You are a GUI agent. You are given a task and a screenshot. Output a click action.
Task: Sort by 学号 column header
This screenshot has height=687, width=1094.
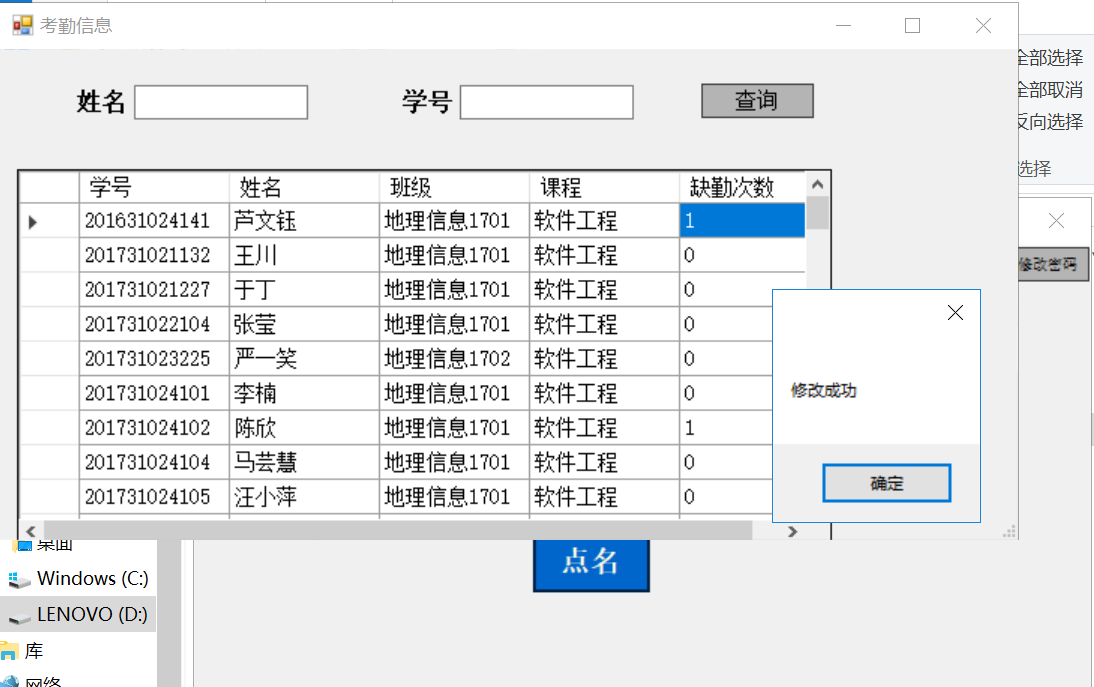pyautogui.click(x=154, y=187)
